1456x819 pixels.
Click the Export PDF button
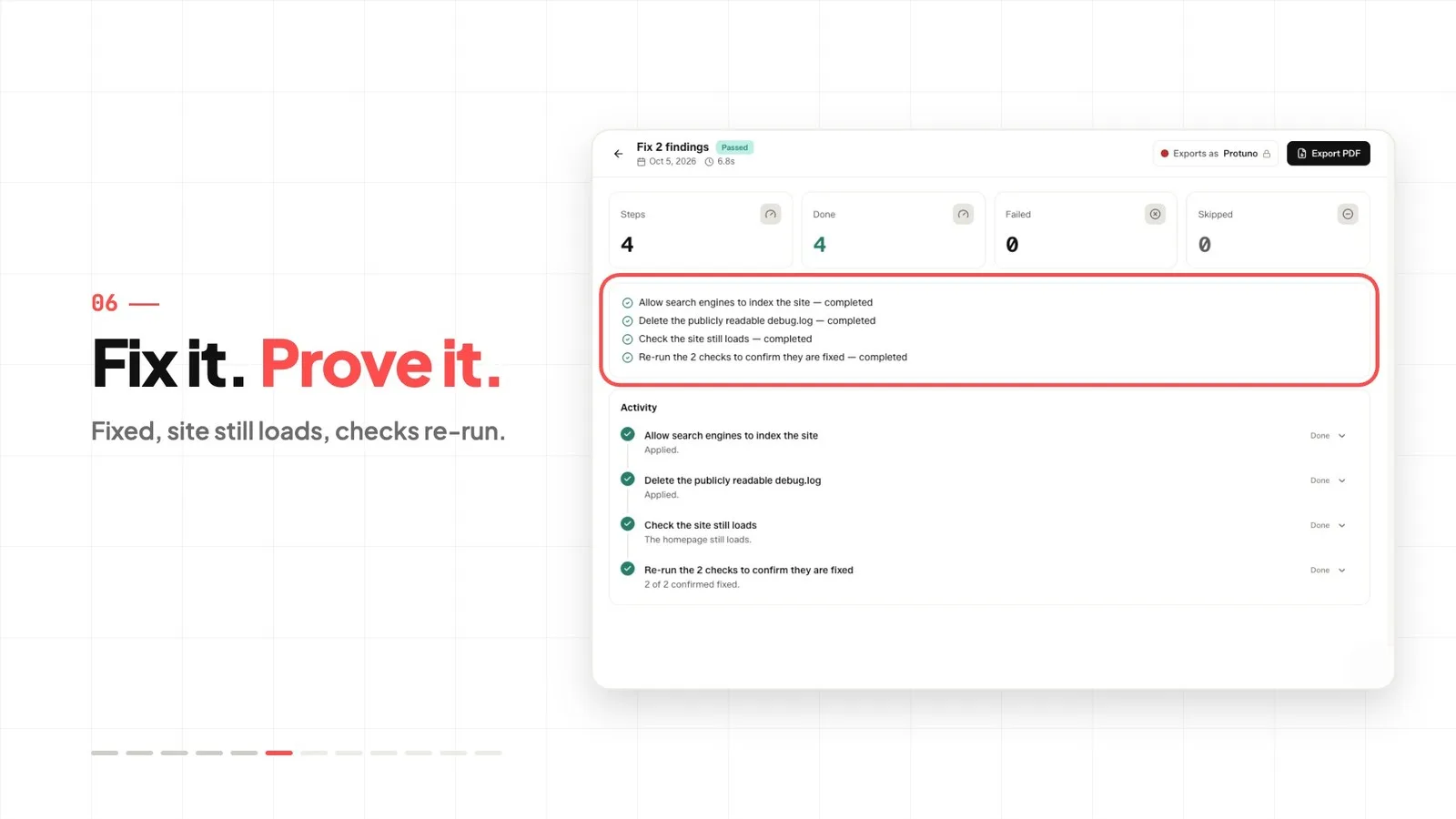click(1329, 154)
